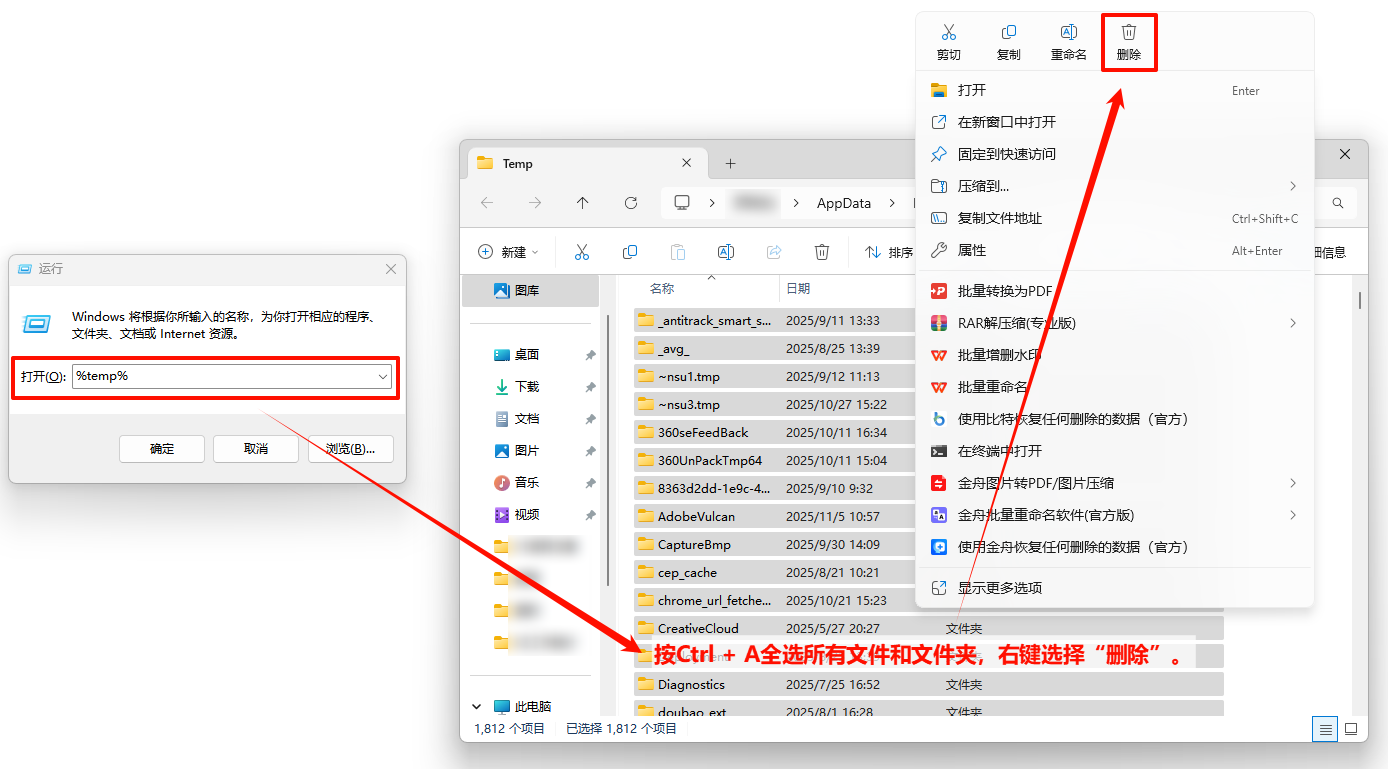Screen dimensions: 1388x769
Task: Open a new Explorer tab with the plus icon
Action: 730,163
